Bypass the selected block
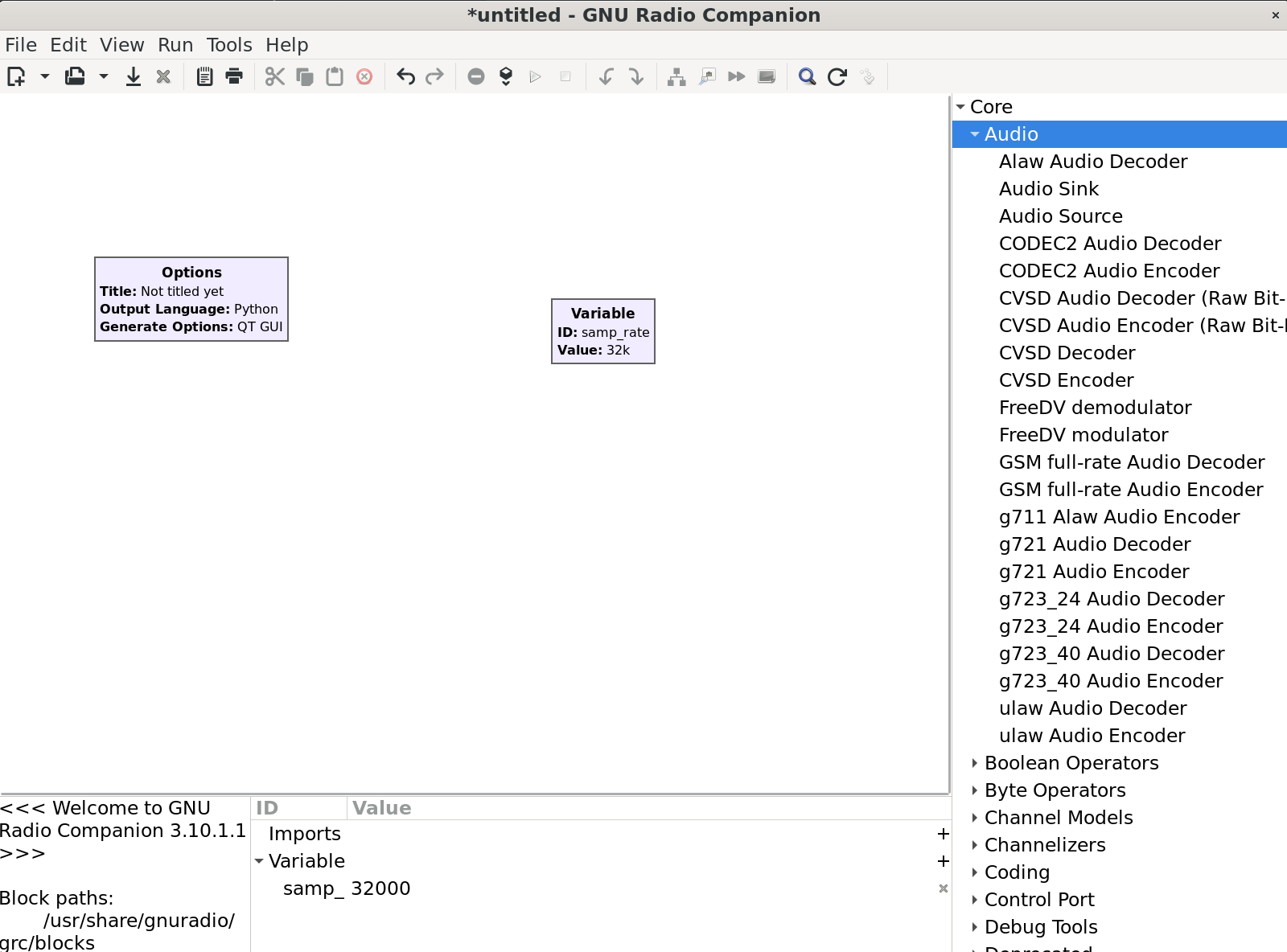This screenshot has height=952, width=1287. point(737,76)
